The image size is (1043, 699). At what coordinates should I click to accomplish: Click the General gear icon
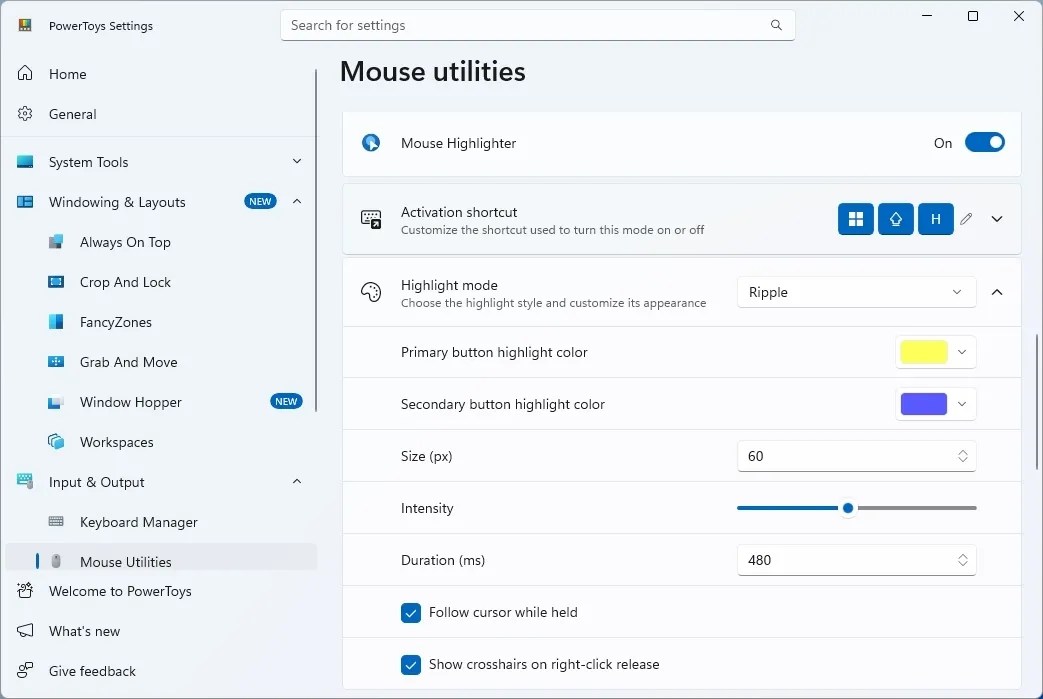pos(25,114)
